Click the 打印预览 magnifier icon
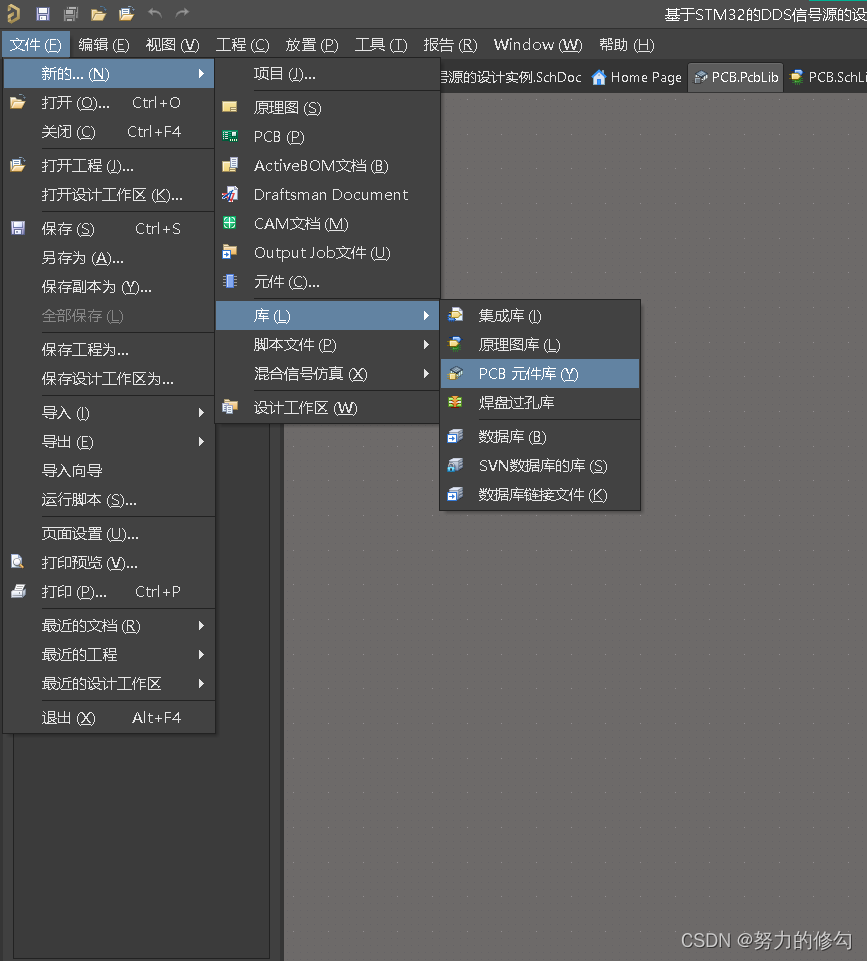 (18, 561)
